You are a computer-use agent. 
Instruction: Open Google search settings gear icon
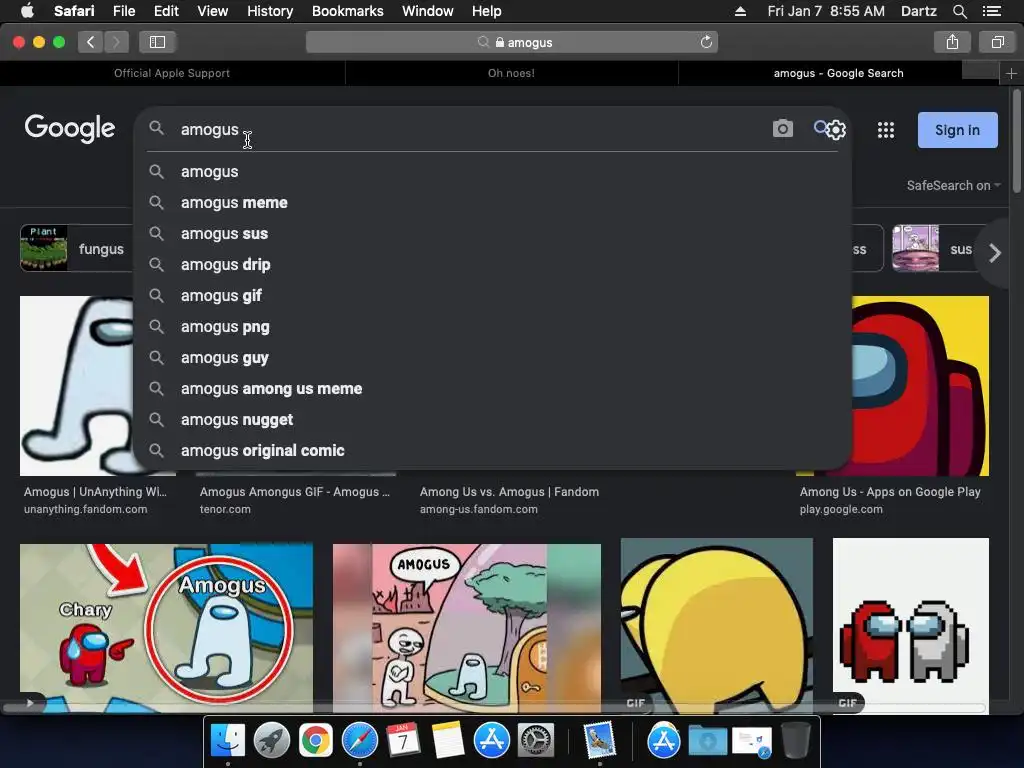(835, 130)
